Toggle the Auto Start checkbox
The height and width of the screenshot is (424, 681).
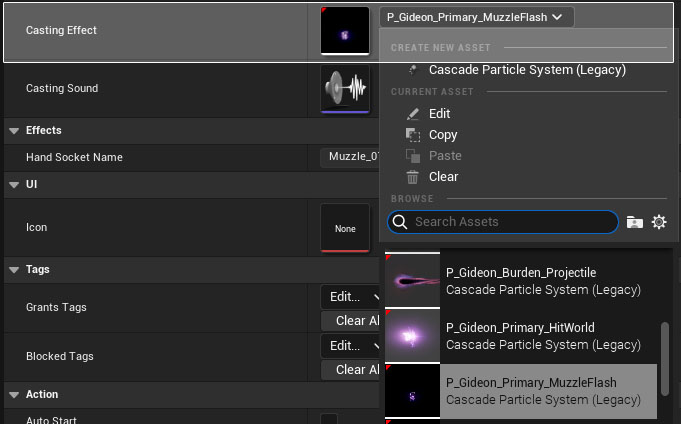328,420
